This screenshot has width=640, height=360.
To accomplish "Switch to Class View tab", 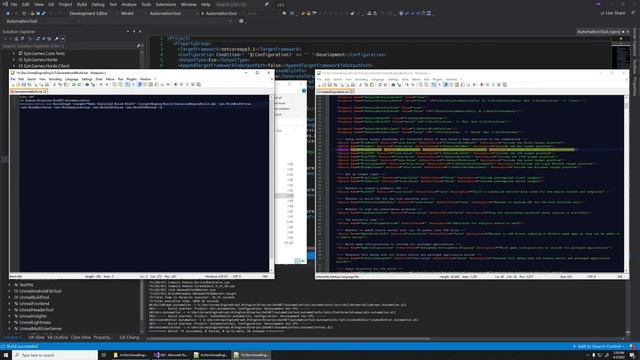I will coord(81,338).
